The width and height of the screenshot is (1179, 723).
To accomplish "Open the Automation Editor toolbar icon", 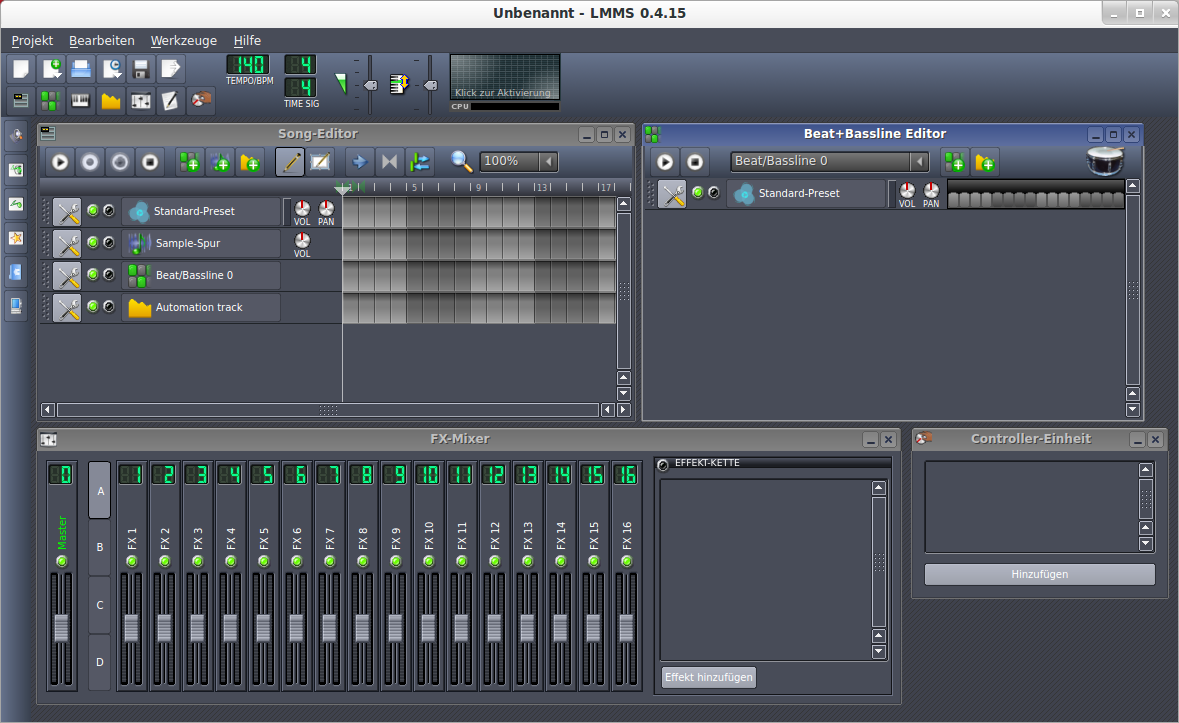I will tap(110, 100).
